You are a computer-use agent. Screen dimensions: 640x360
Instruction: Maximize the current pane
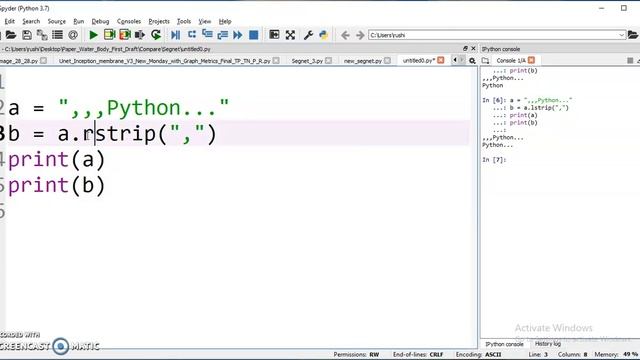coord(274,35)
